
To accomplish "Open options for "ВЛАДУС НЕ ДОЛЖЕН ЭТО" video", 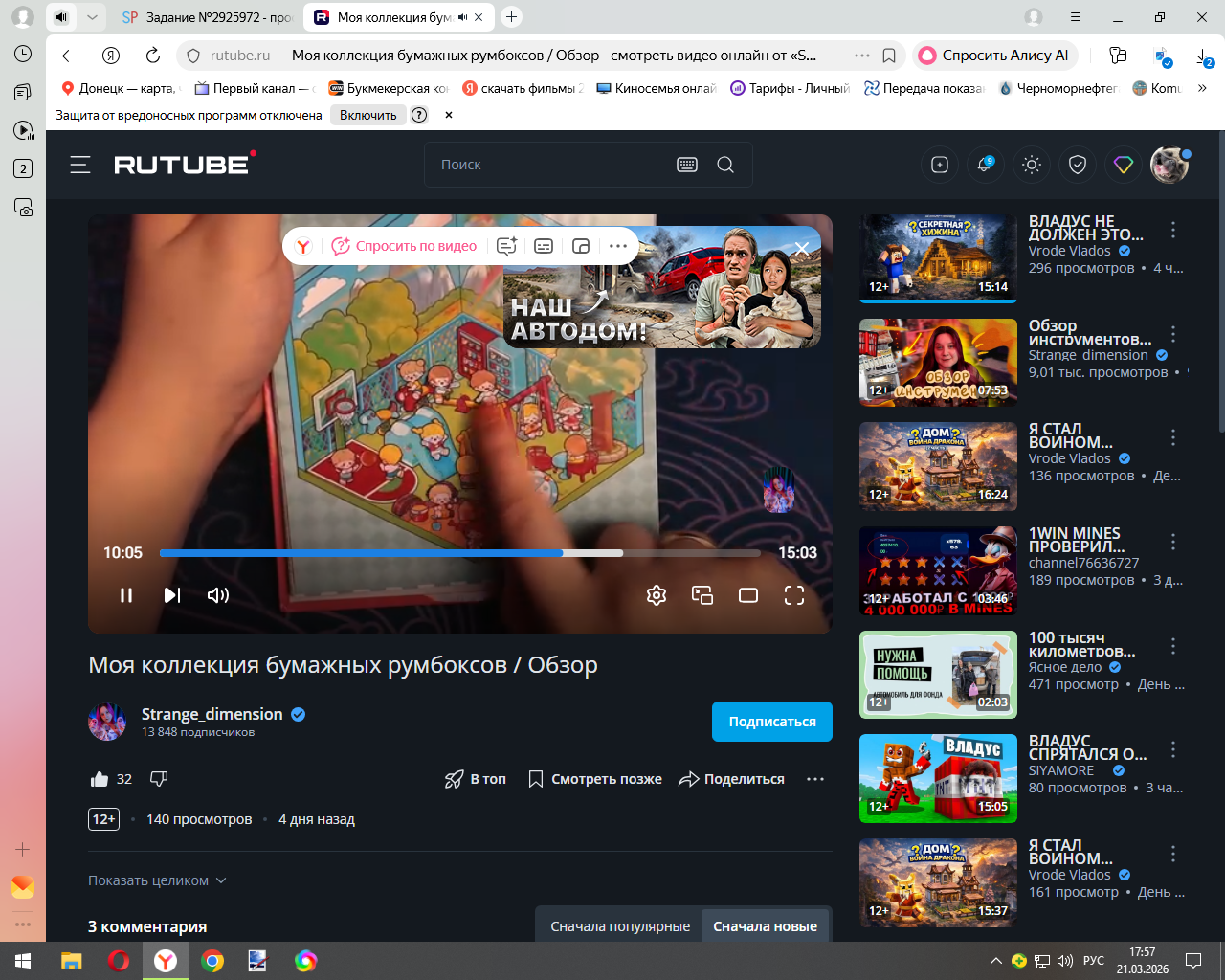I will 1173,230.
